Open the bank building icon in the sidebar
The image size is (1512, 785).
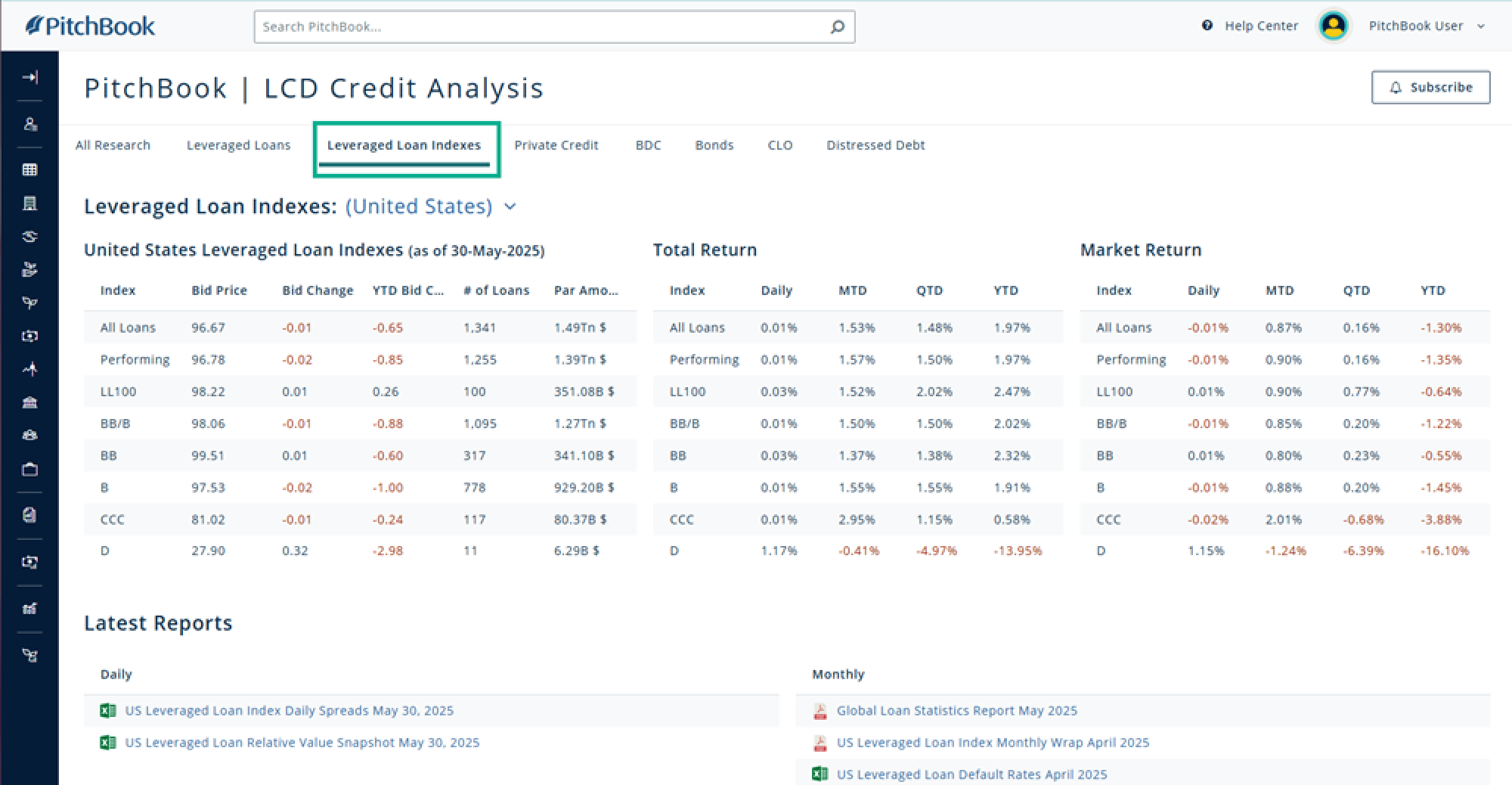pyautogui.click(x=30, y=402)
